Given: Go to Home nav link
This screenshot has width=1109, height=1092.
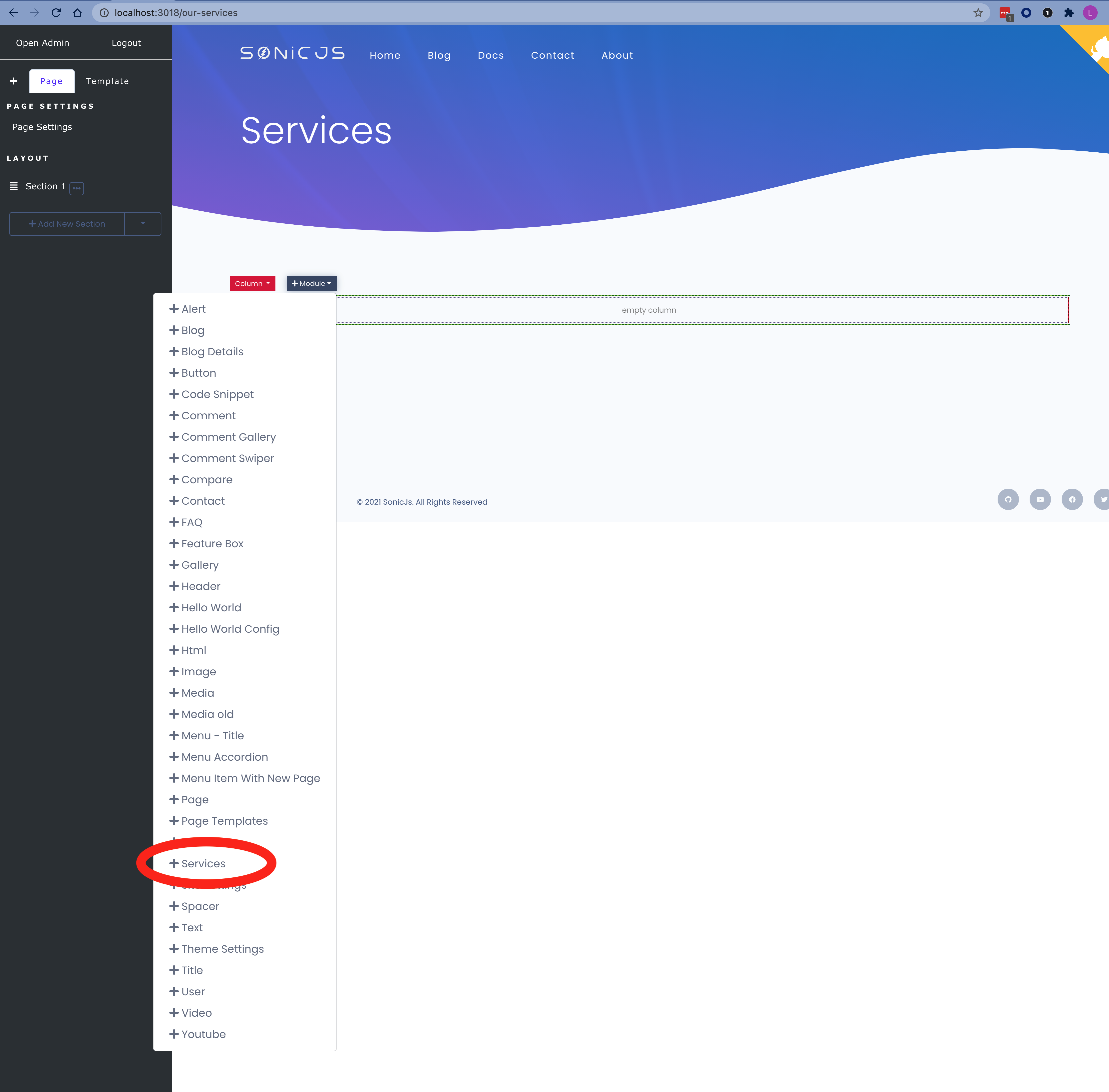Looking at the screenshot, I should (x=385, y=55).
